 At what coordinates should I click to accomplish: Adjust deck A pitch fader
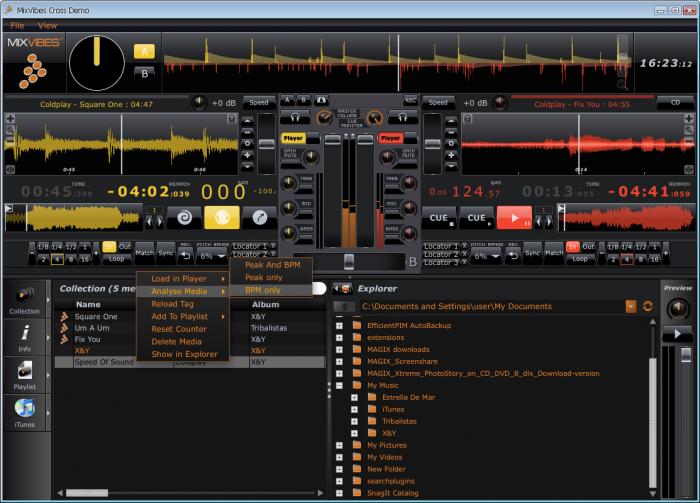(267, 144)
